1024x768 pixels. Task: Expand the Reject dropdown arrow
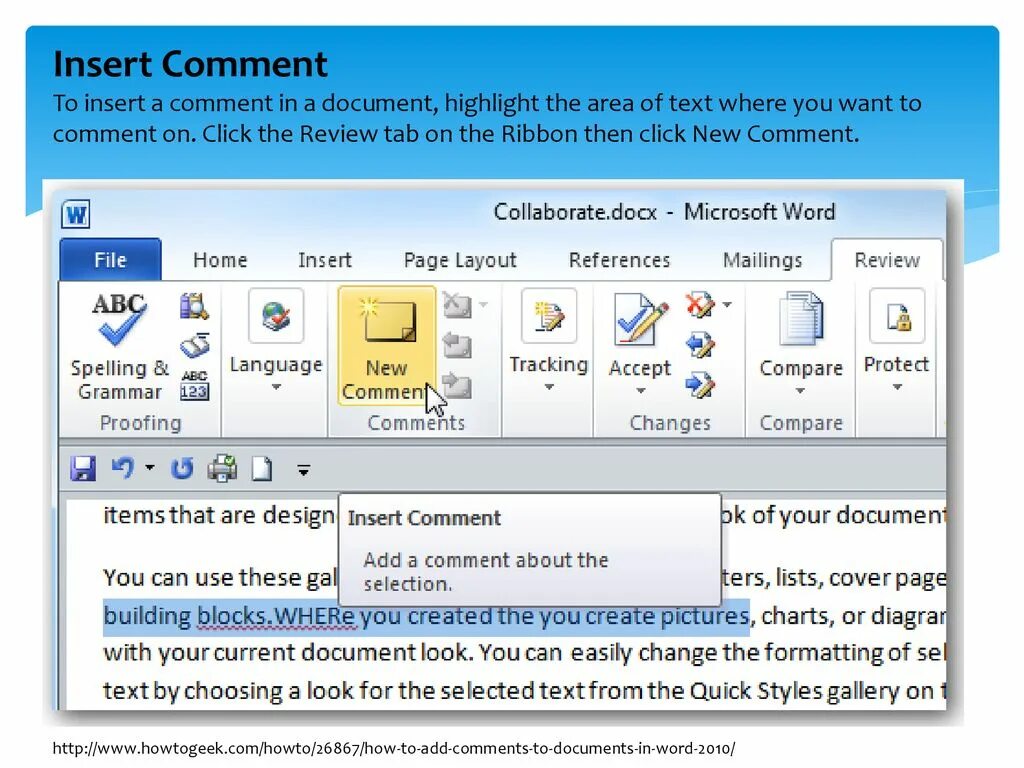click(x=728, y=304)
